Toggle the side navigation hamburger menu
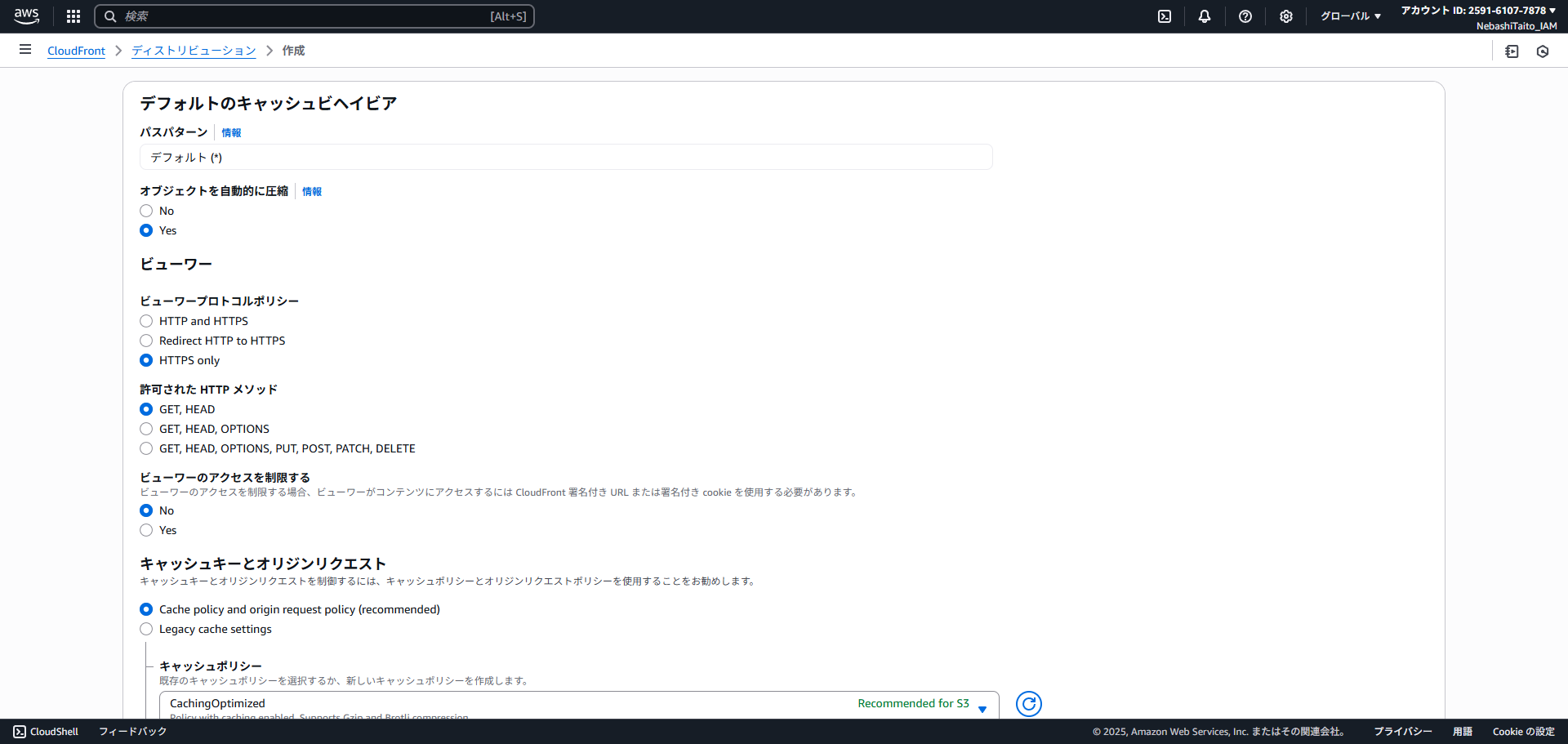This screenshot has height=744, width=1568. pyautogui.click(x=25, y=50)
